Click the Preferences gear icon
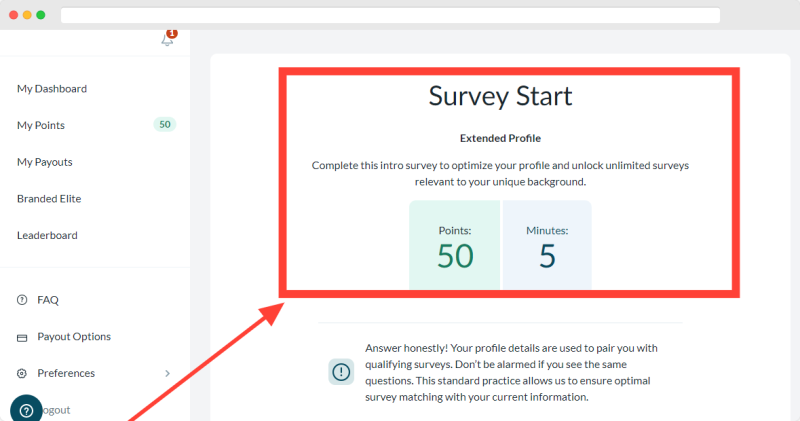Screen dimensions: 800x421 coord(22,374)
